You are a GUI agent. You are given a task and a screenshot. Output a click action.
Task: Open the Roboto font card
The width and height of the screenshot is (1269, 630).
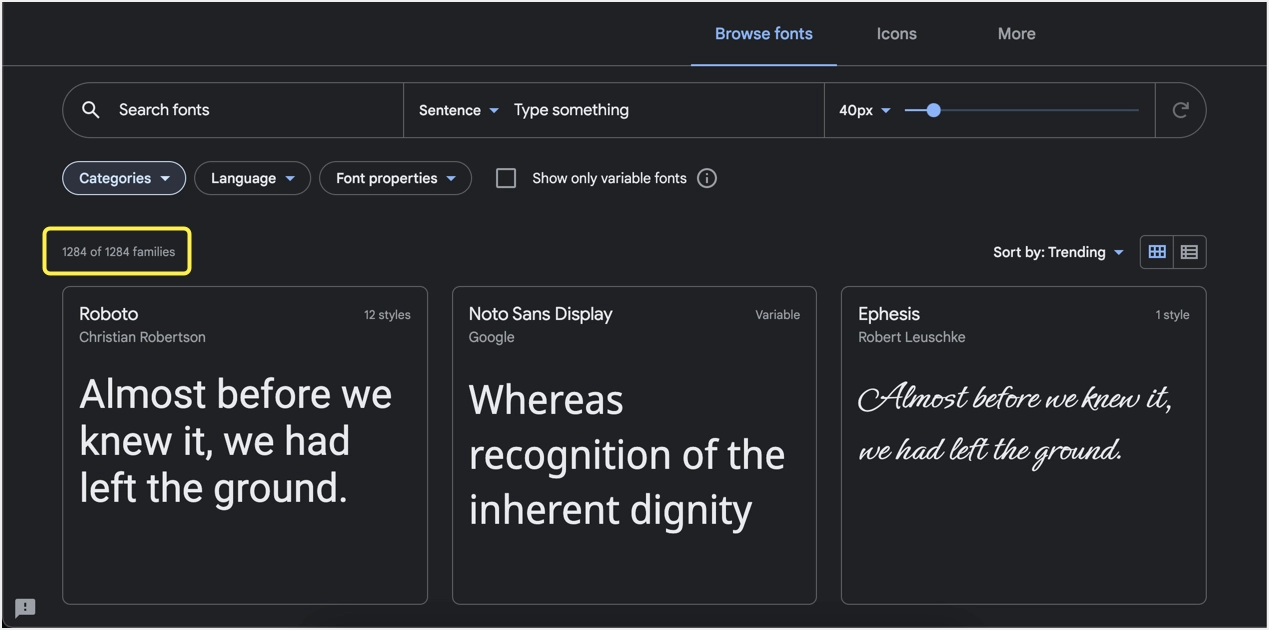click(x=244, y=445)
